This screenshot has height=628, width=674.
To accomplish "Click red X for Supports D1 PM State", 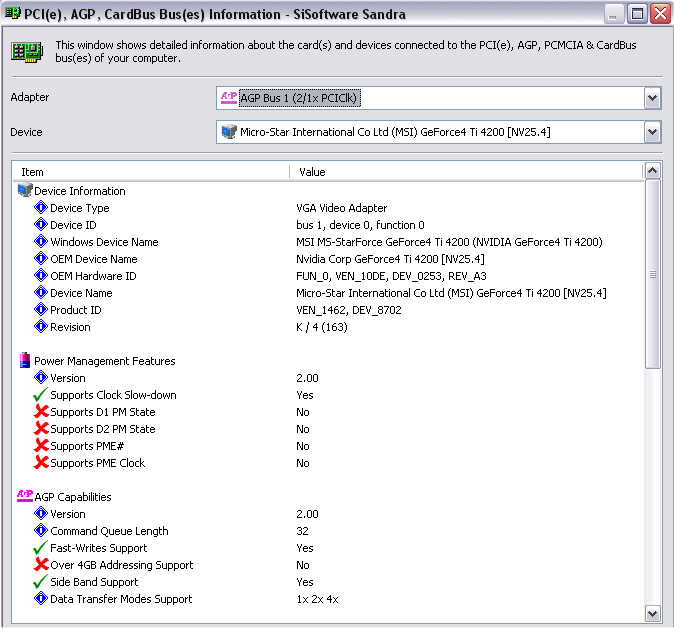I will coord(41,411).
